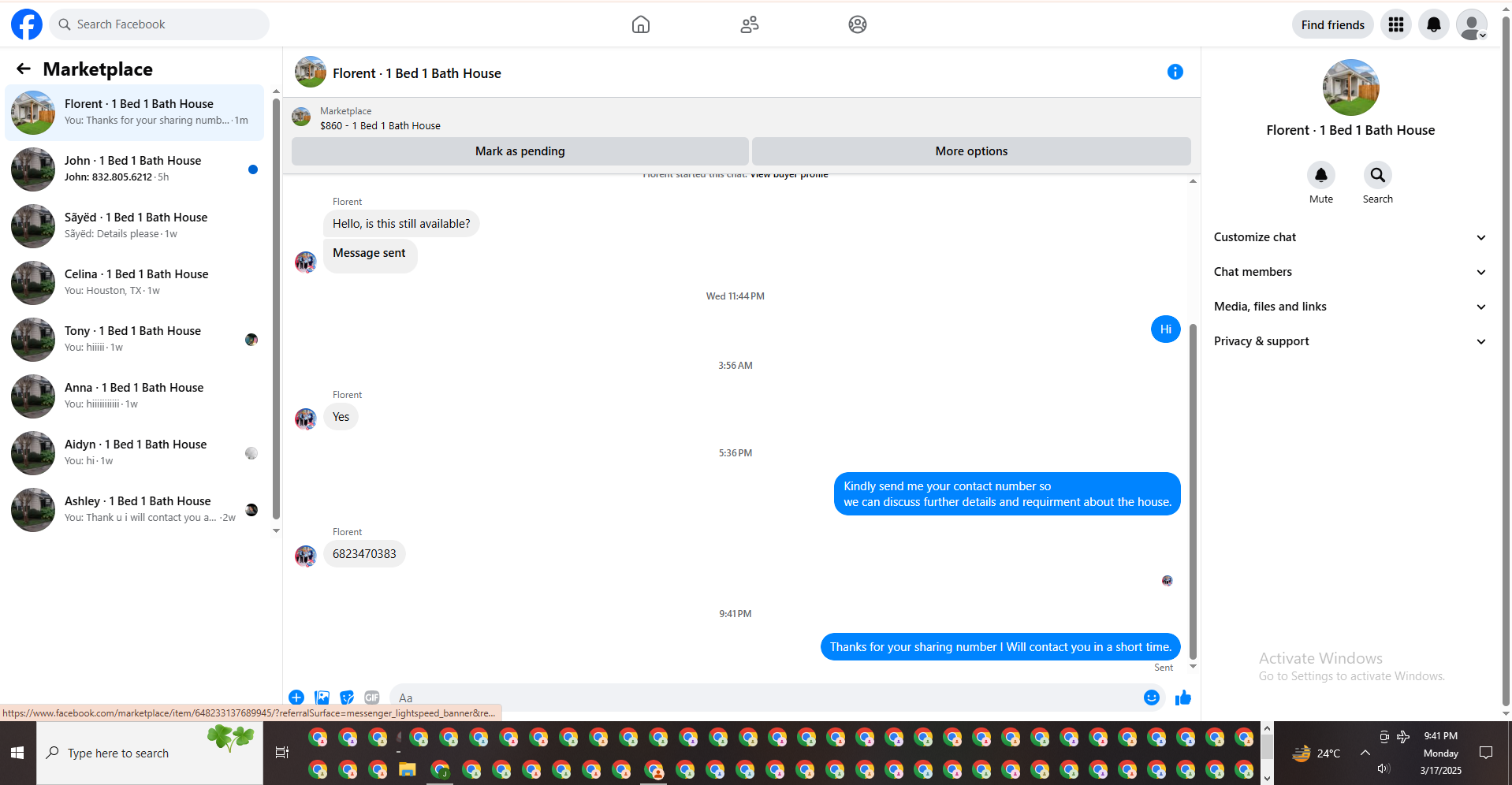This screenshot has height=785, width=1512.
Task: Expand the Privacy & support section
Action: coord(1350,341)
